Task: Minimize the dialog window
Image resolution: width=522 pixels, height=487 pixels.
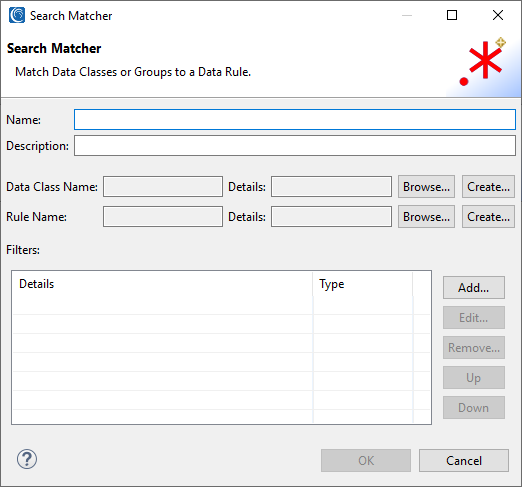Action: pos(407,15)
